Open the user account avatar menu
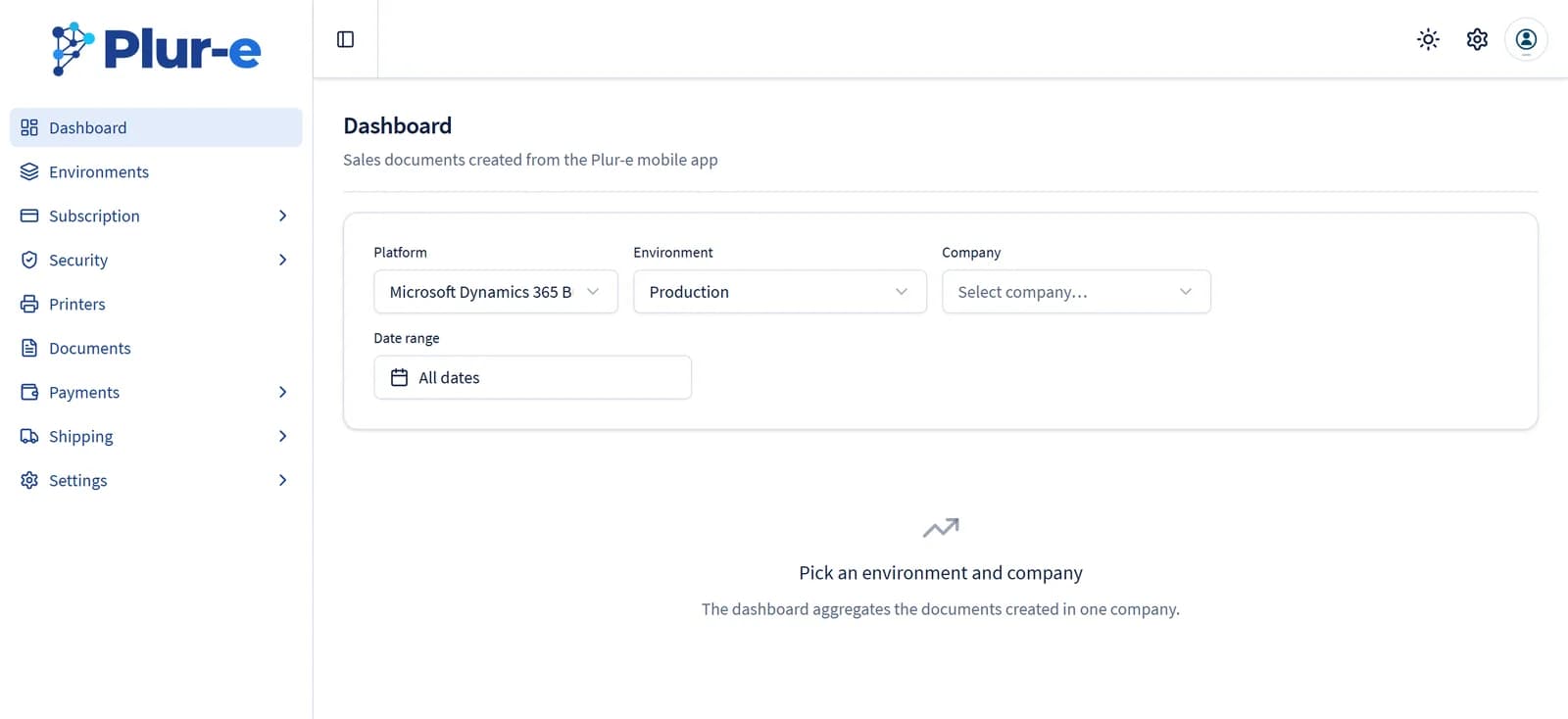The image size is (1568, 719). (x=1526, y=39)
